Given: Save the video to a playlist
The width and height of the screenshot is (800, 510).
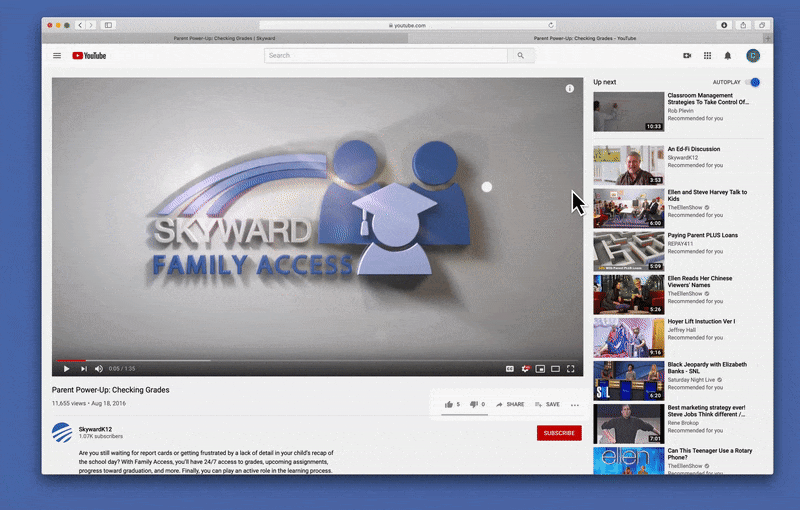Looking at the screenshot, I should pos(547,404).
